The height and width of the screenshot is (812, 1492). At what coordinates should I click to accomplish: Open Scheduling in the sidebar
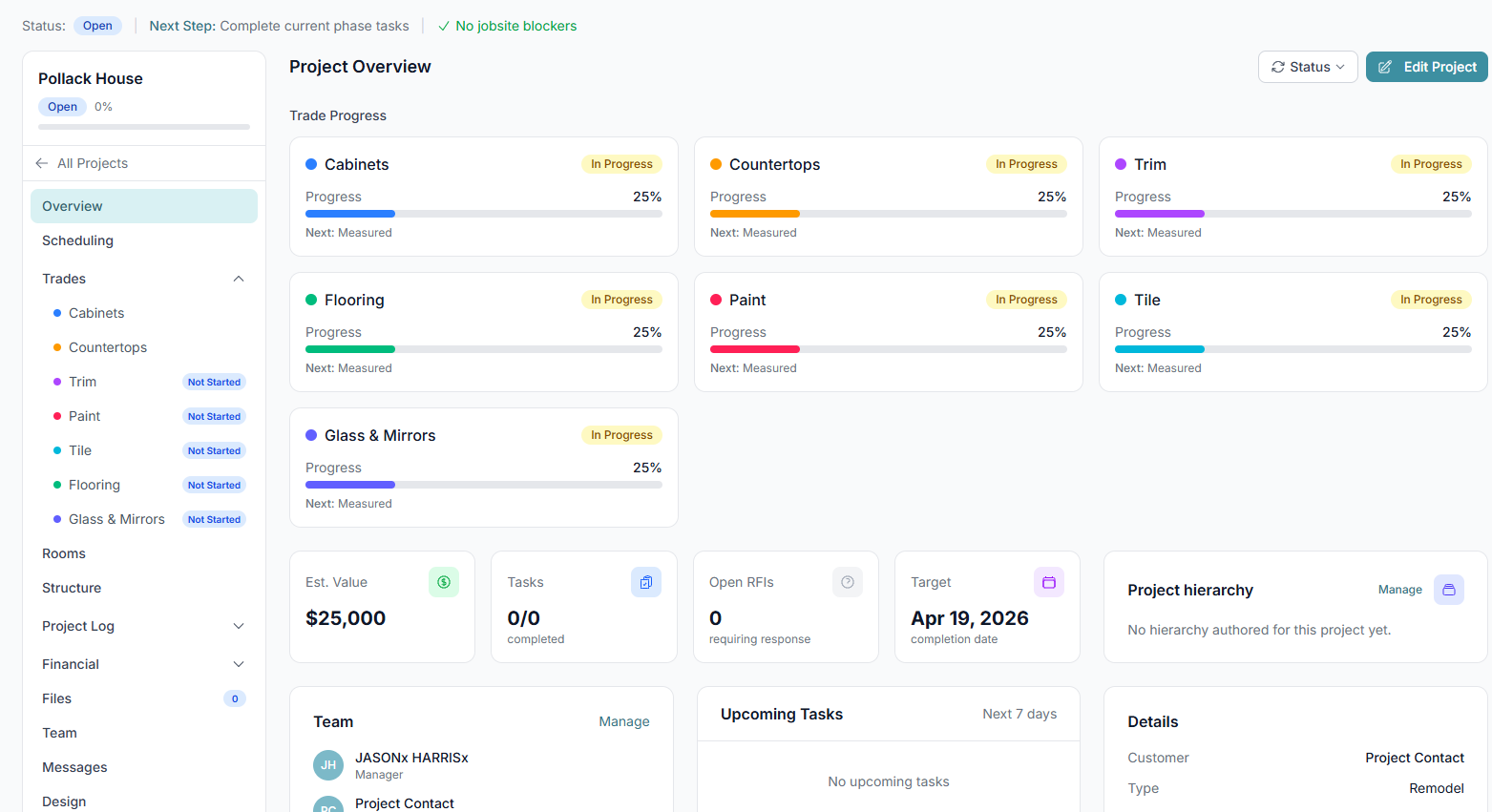click(144, 240)
